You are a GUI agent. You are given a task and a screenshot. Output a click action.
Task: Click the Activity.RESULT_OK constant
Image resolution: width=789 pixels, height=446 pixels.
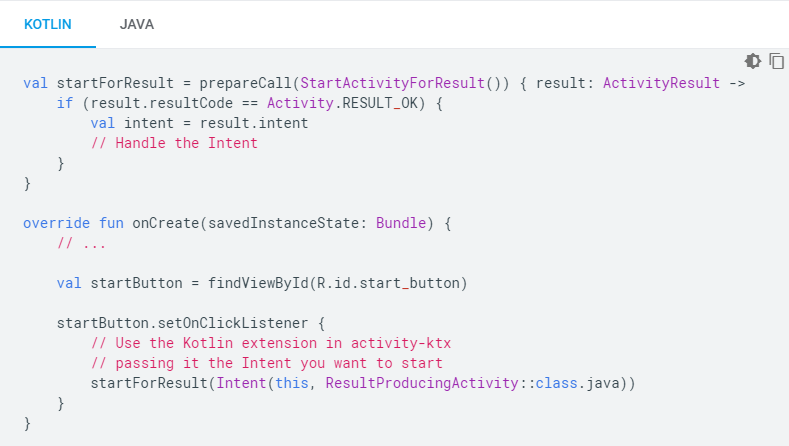click(342, 103)
